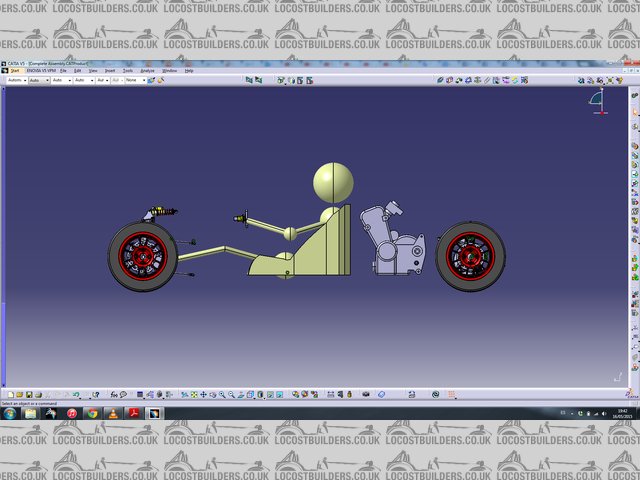
Task: Open the Tools menu
Action: (x=127, y=71)
